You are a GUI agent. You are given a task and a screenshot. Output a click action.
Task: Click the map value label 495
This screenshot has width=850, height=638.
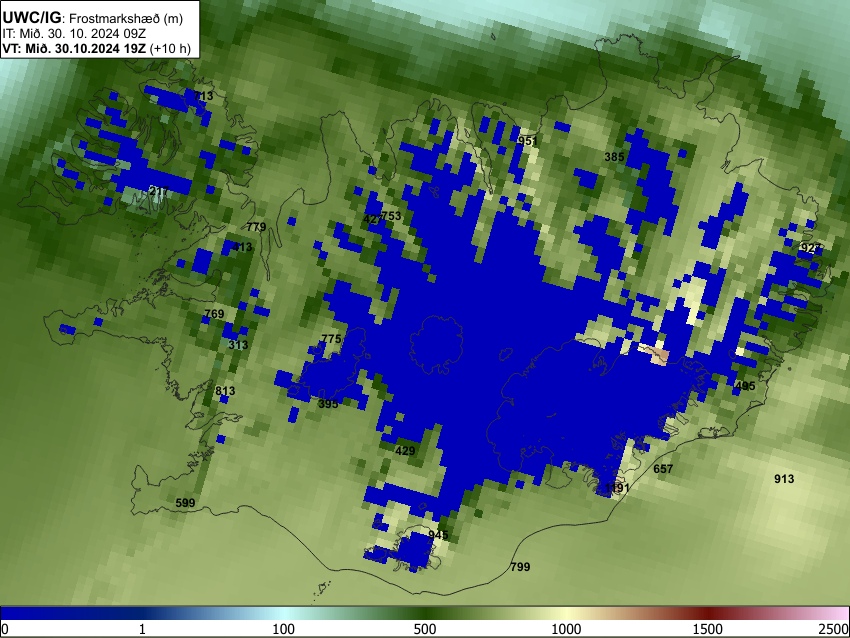(745, 386)
